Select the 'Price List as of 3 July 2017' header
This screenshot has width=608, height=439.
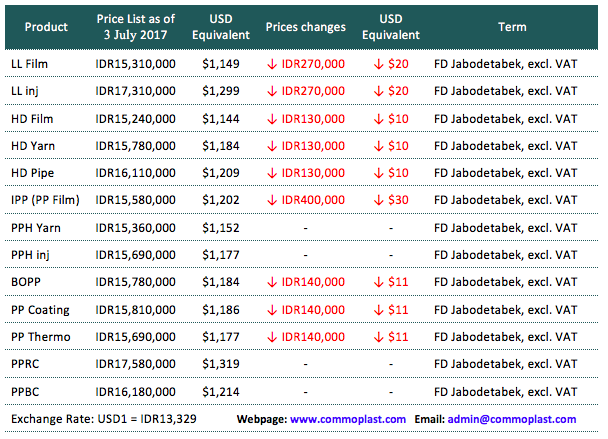tap(135, 27)
